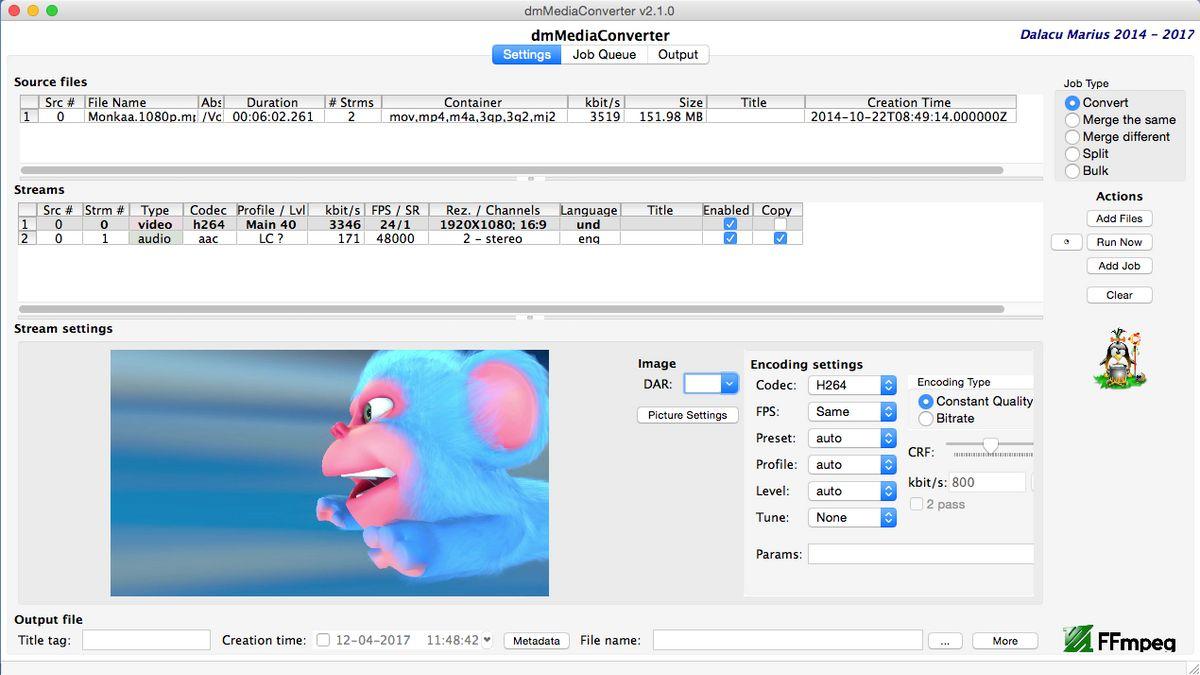Screen dimensions: 1200x675
Task: Select Merge the same job type
Action: pos(1072,120)
